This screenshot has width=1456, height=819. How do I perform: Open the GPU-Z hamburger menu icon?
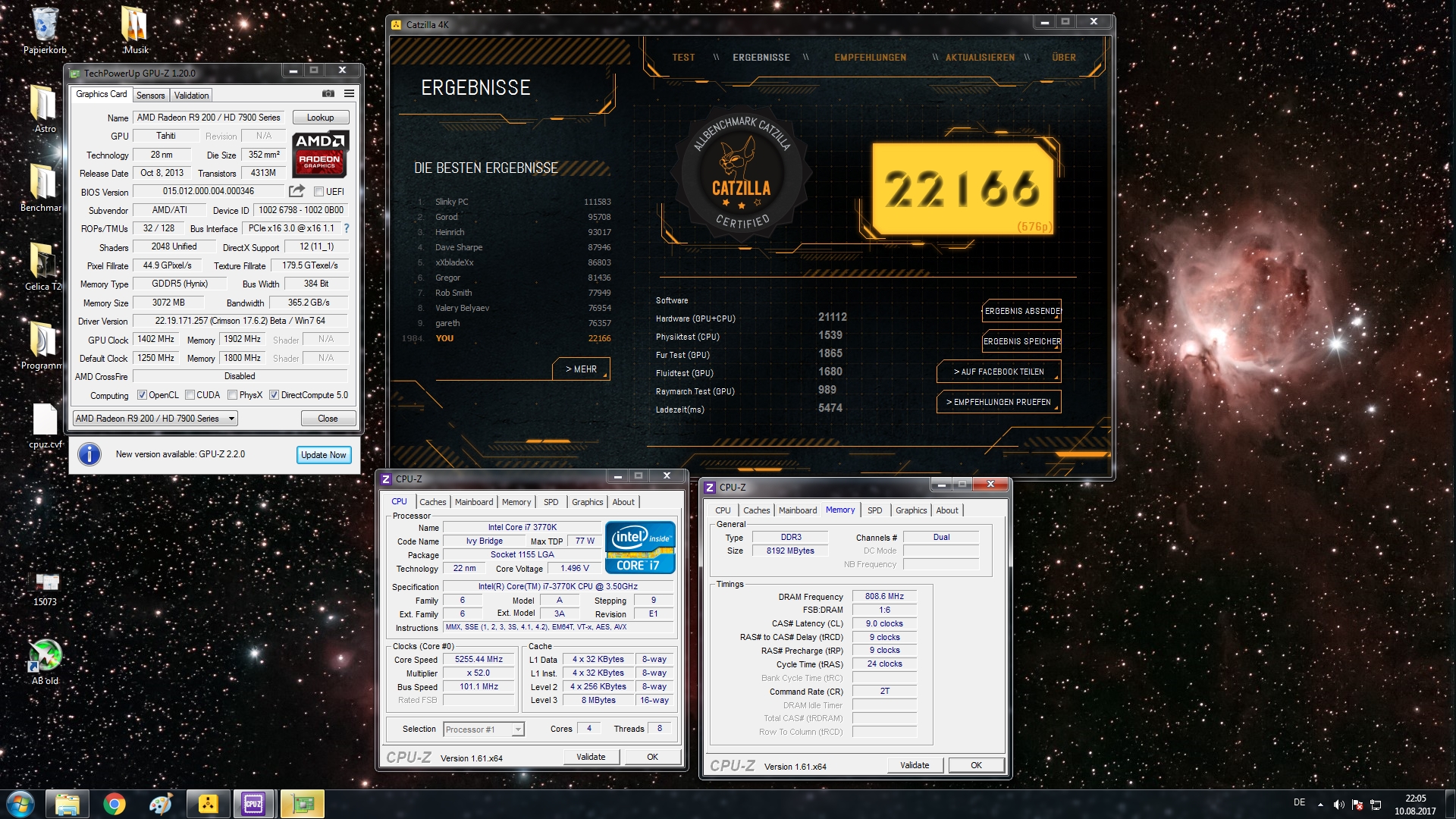point(349,94)
